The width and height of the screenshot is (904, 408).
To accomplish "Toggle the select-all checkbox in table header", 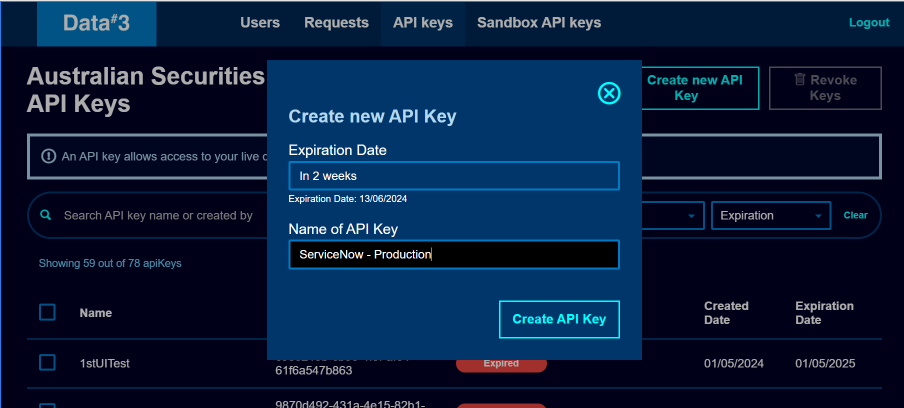I will click(x=47, y=313).
